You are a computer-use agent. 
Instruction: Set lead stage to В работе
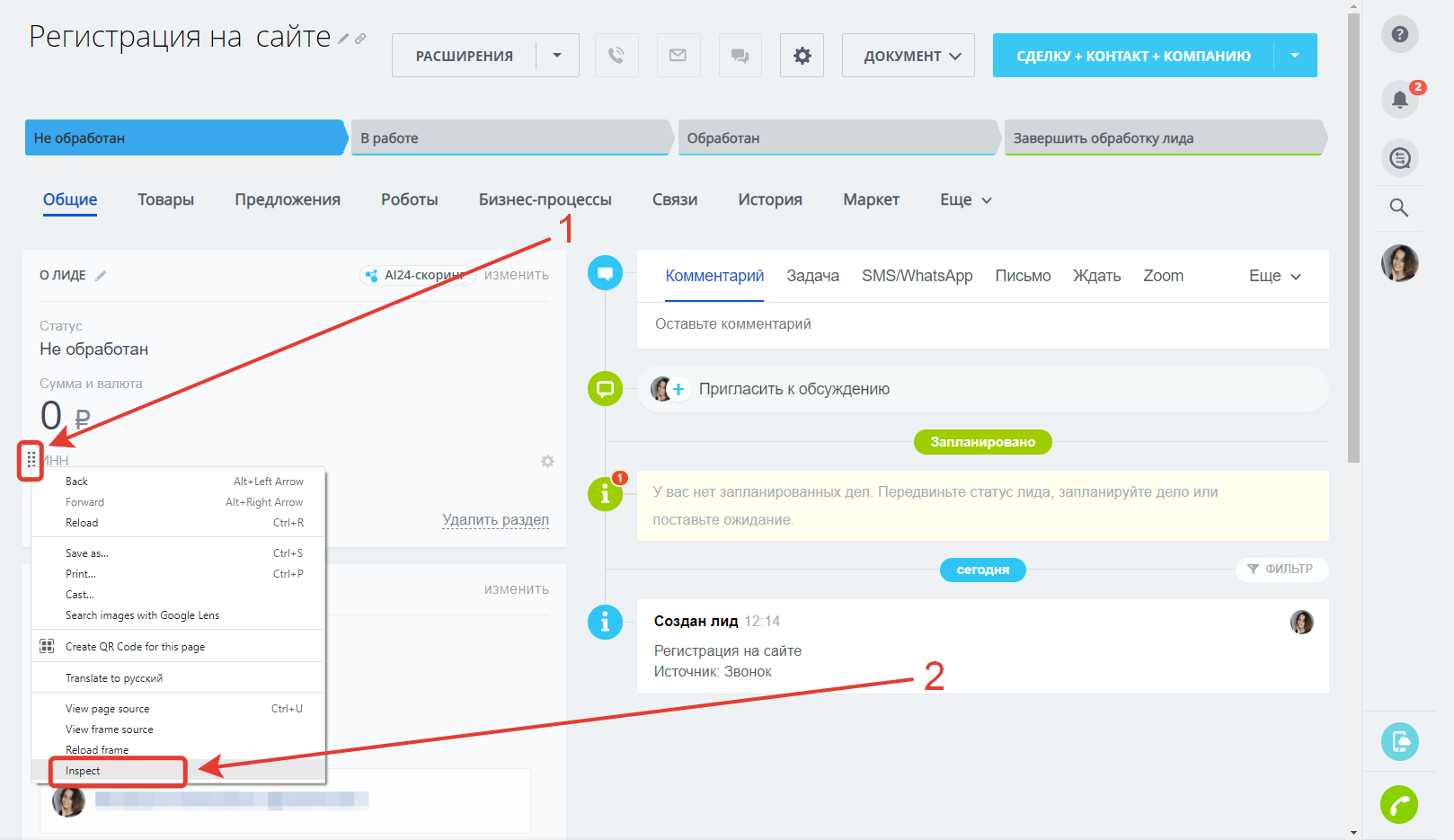pyautogui.click(x=510, y=138)
